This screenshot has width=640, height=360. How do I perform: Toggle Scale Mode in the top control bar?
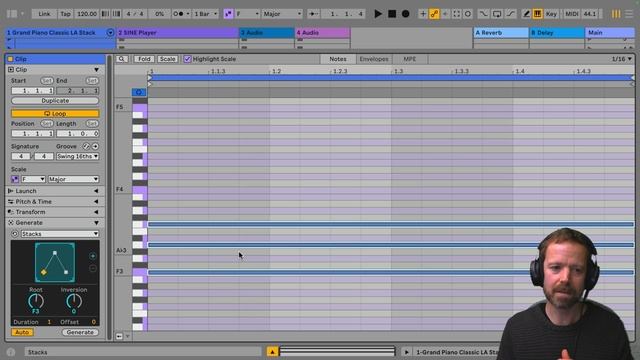[228, 14]
